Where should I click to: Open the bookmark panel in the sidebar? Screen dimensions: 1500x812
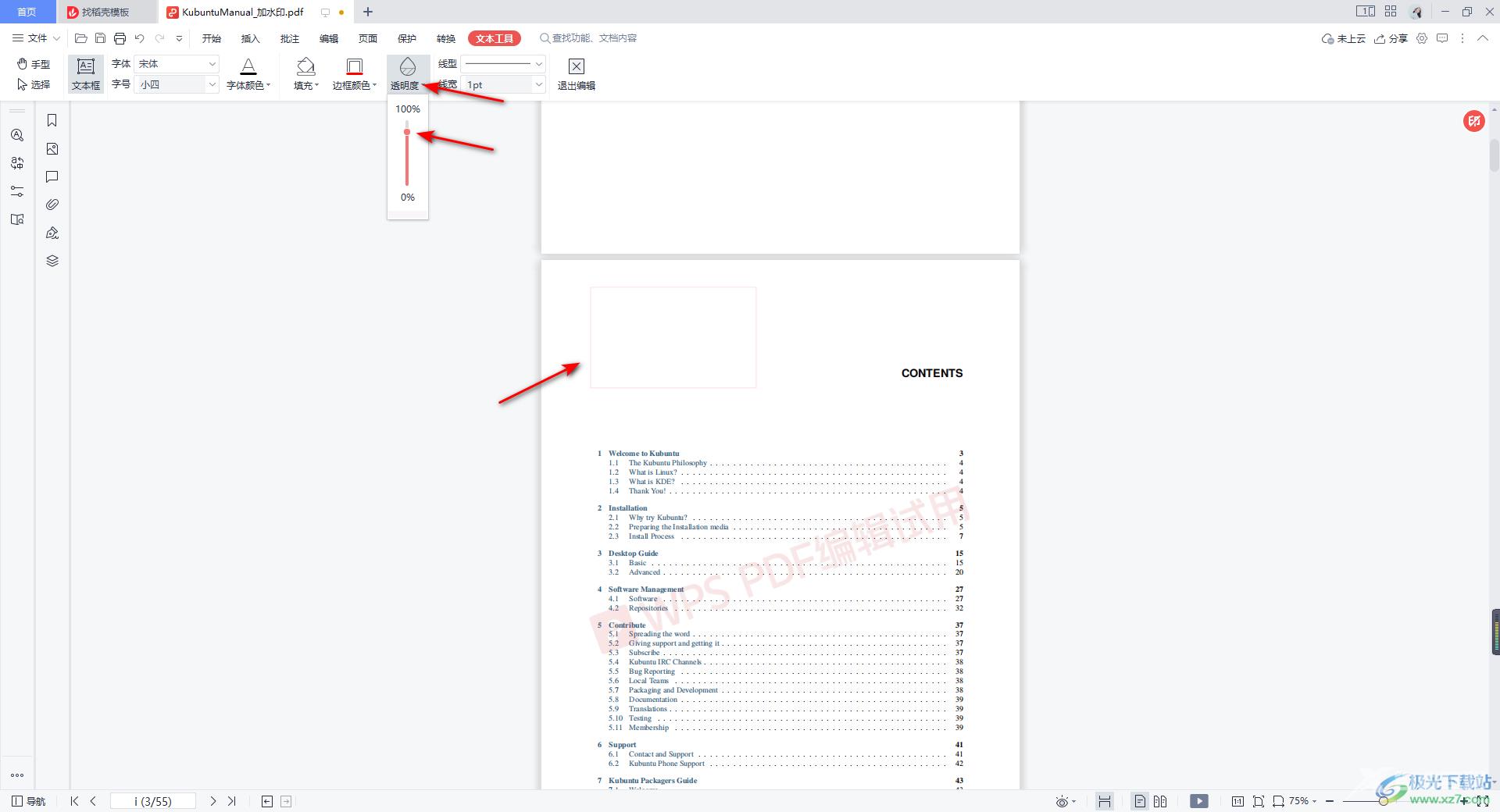click(x=52, y=120)
